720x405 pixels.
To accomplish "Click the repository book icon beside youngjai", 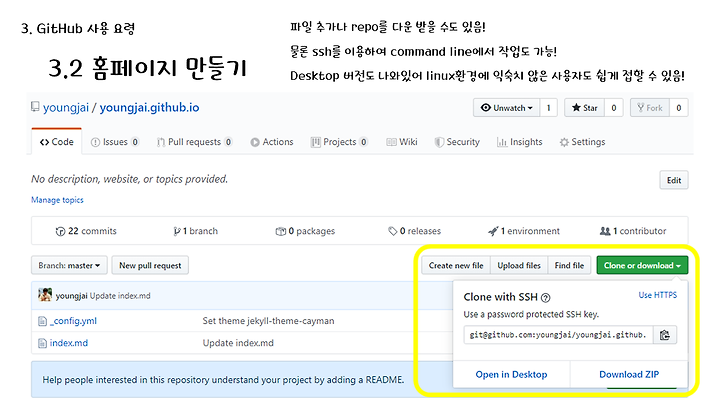I will (x=35, y=107).
